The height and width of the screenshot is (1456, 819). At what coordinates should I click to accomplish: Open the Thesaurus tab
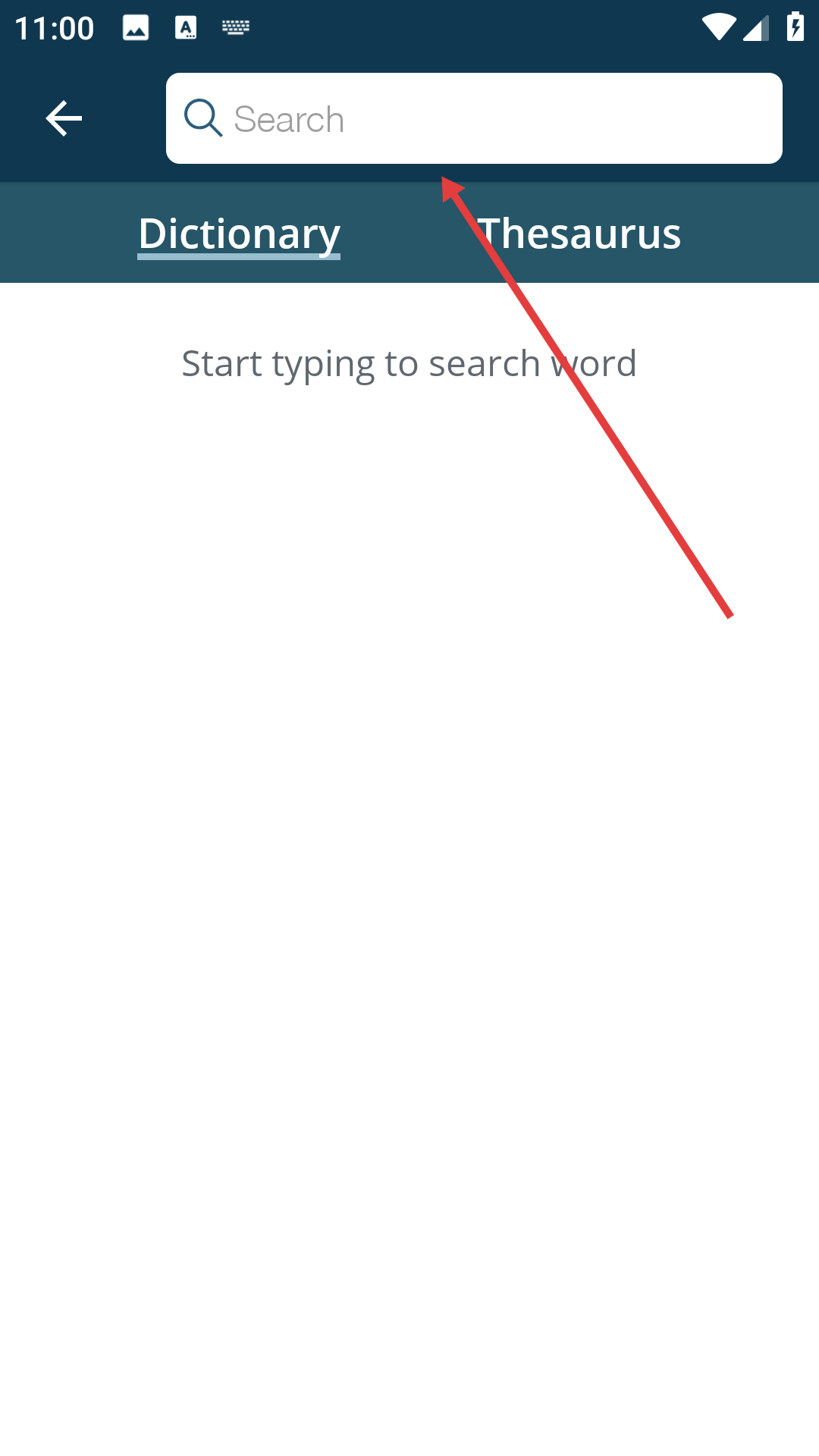(x=579, y=233)
